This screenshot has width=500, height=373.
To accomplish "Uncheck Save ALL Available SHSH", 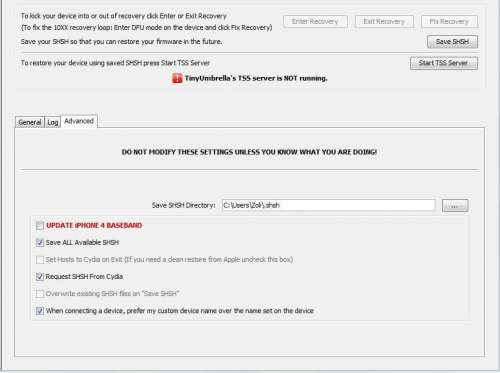I will click(40, 243).
